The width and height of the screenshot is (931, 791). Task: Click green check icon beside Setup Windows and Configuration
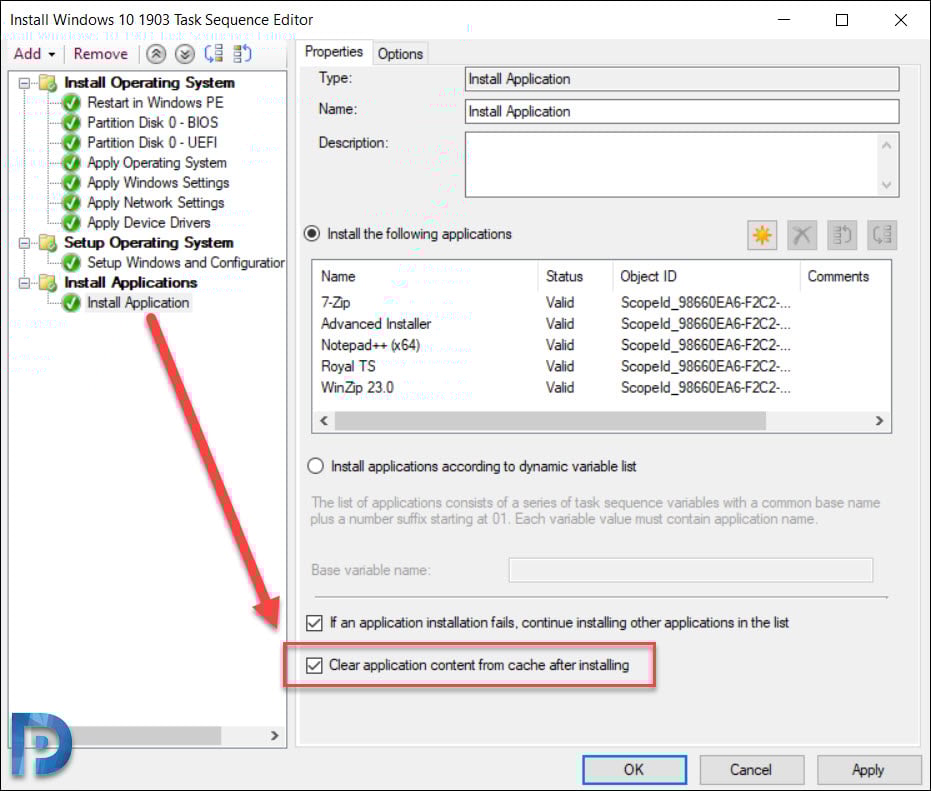(x=71, y=262)
